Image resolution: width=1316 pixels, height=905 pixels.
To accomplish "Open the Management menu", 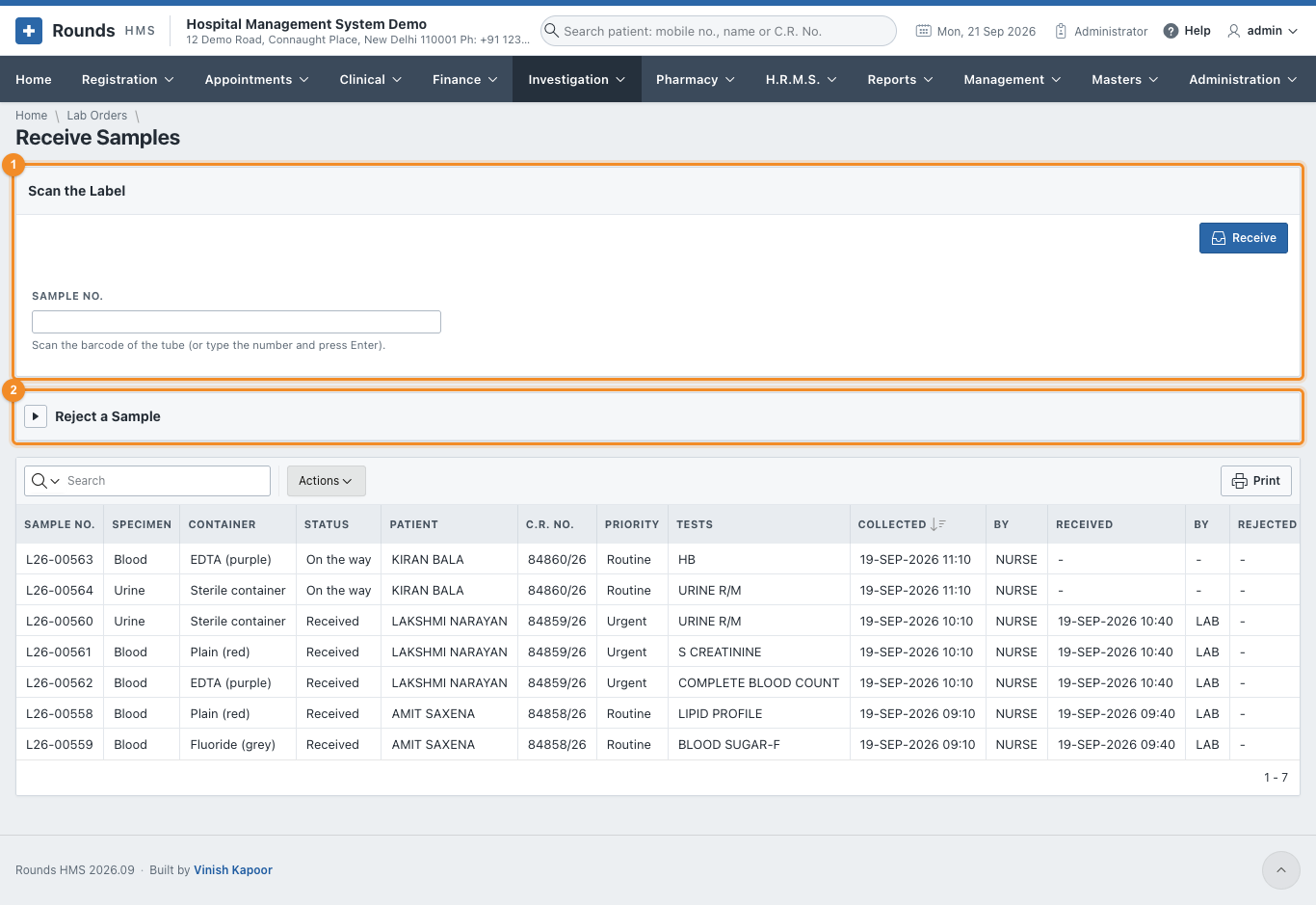I will [x=1012, y=79].
